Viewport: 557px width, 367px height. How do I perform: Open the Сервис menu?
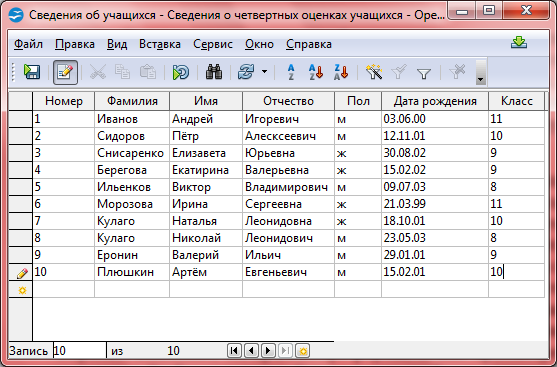click(213, 44)
